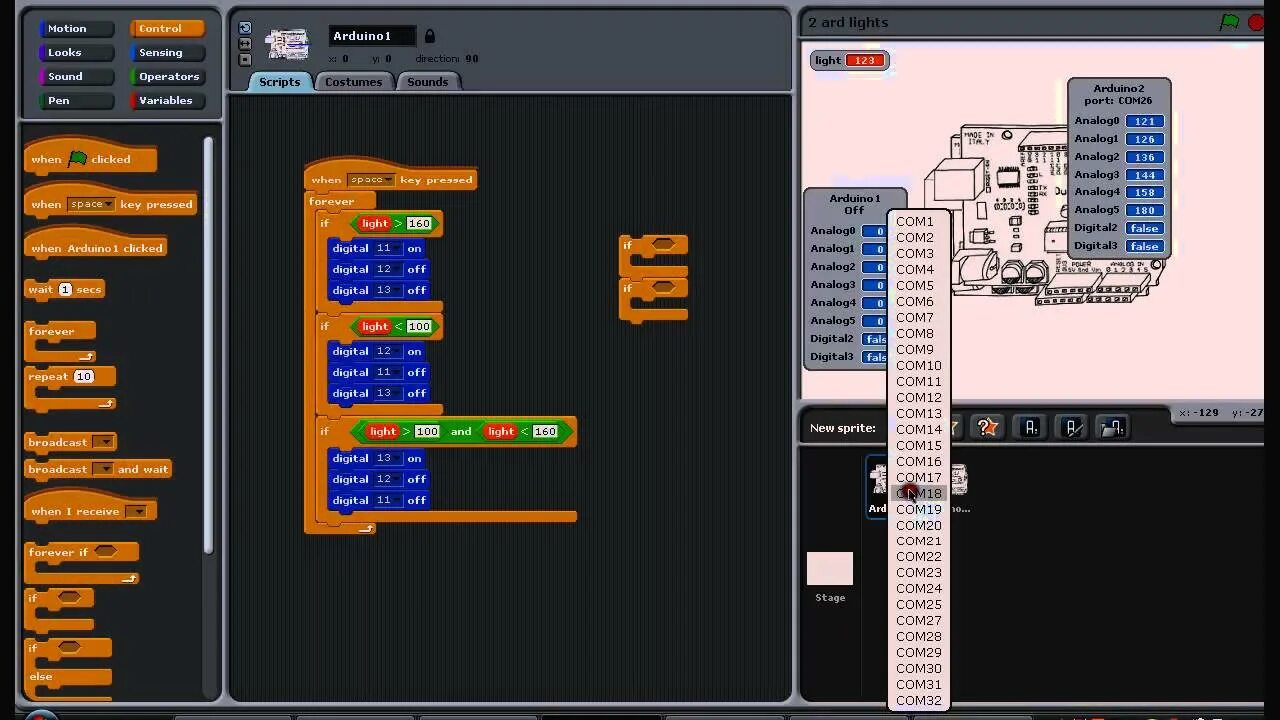Open the Variables block category
Image resolution: width=1280 pixels, height=720 pixels.
(166, 100)
